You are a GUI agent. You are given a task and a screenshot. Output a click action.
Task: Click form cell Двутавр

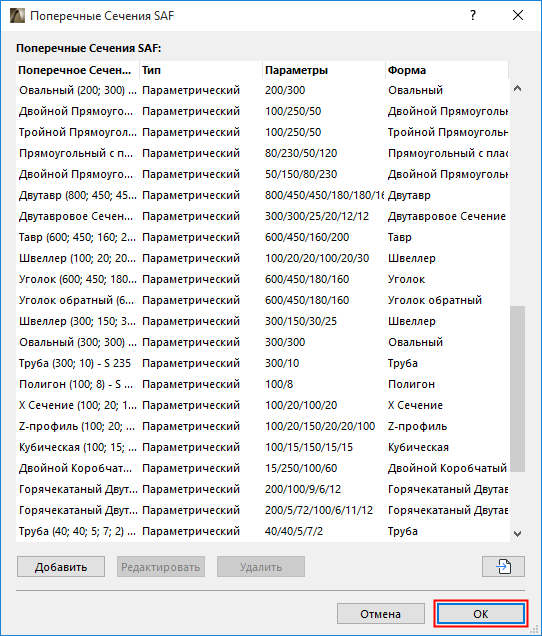[409, 195]
